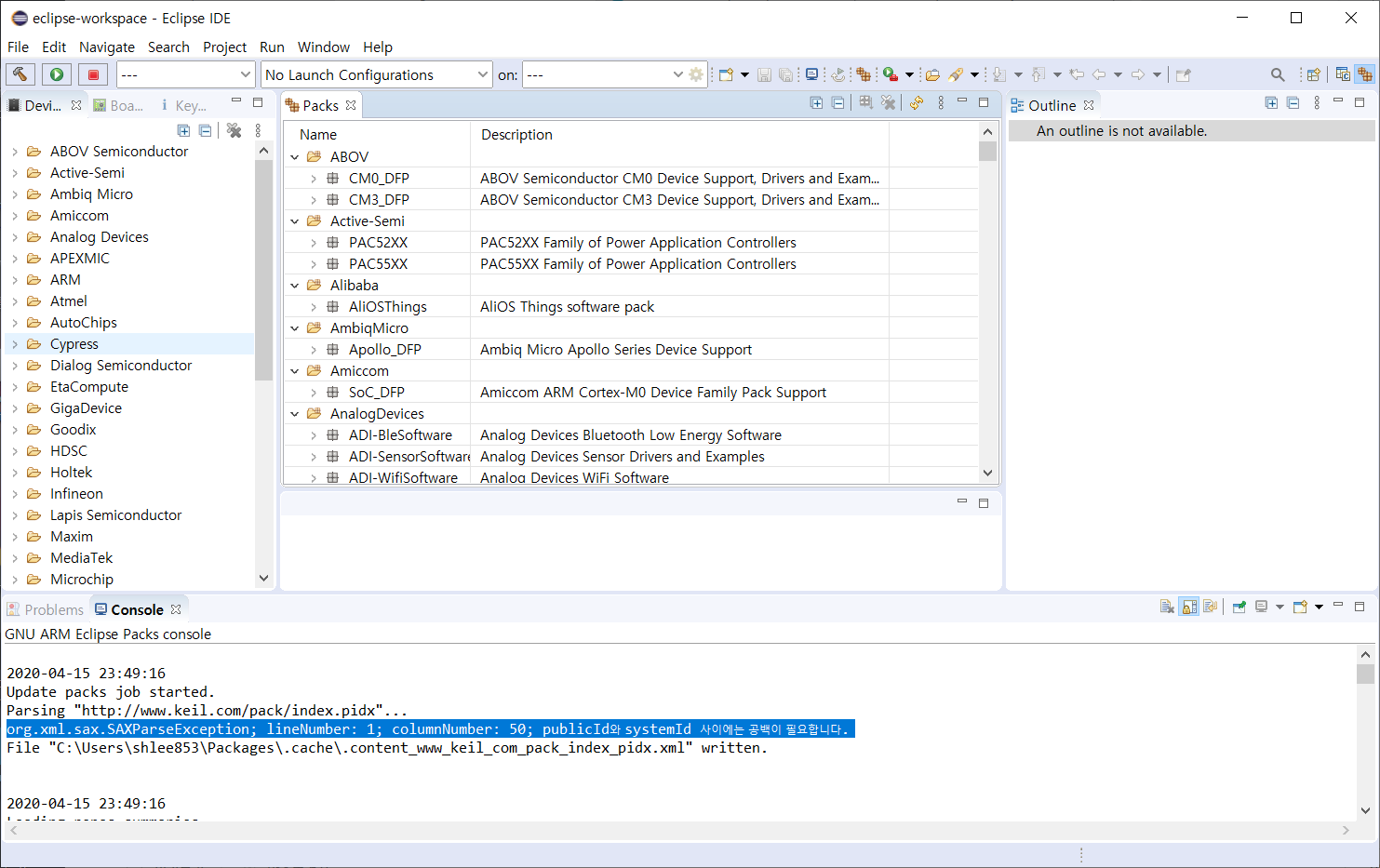Open the launch target dropdown after on:

[605, 74]
